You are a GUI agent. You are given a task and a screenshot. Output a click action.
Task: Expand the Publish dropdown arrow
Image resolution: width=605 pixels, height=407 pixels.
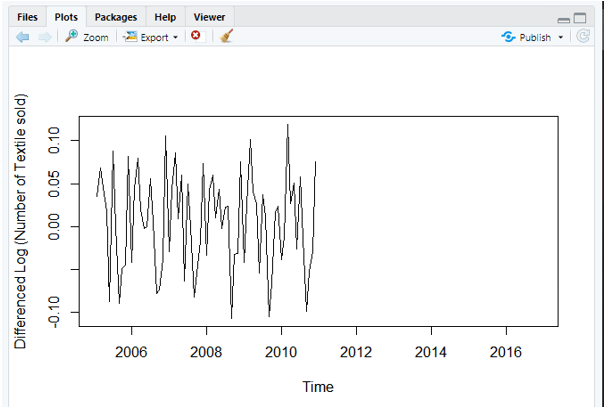561,37
